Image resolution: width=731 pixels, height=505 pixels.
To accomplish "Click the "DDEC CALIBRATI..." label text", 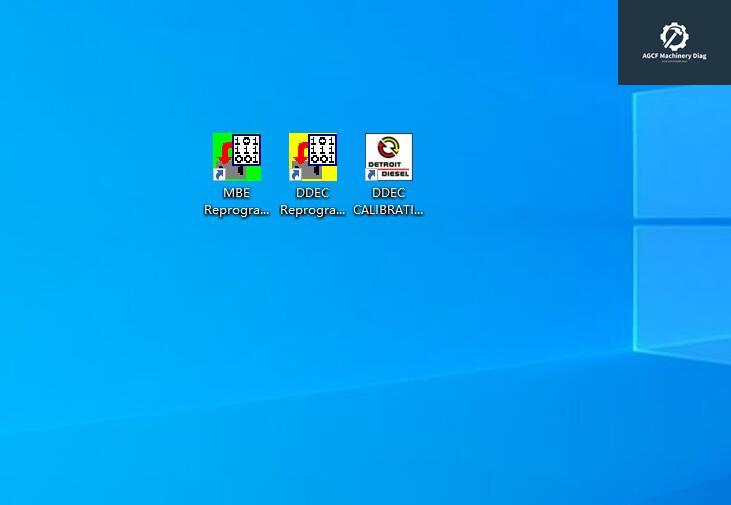I will pos(388,201).
